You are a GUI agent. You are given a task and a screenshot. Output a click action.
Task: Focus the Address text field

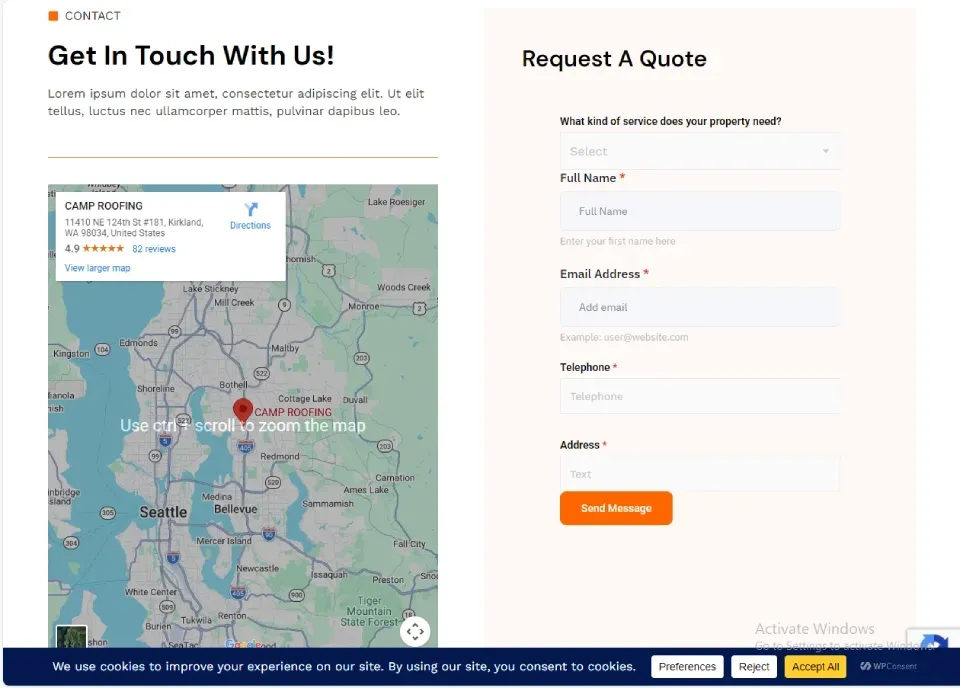[x=700, y=474]
